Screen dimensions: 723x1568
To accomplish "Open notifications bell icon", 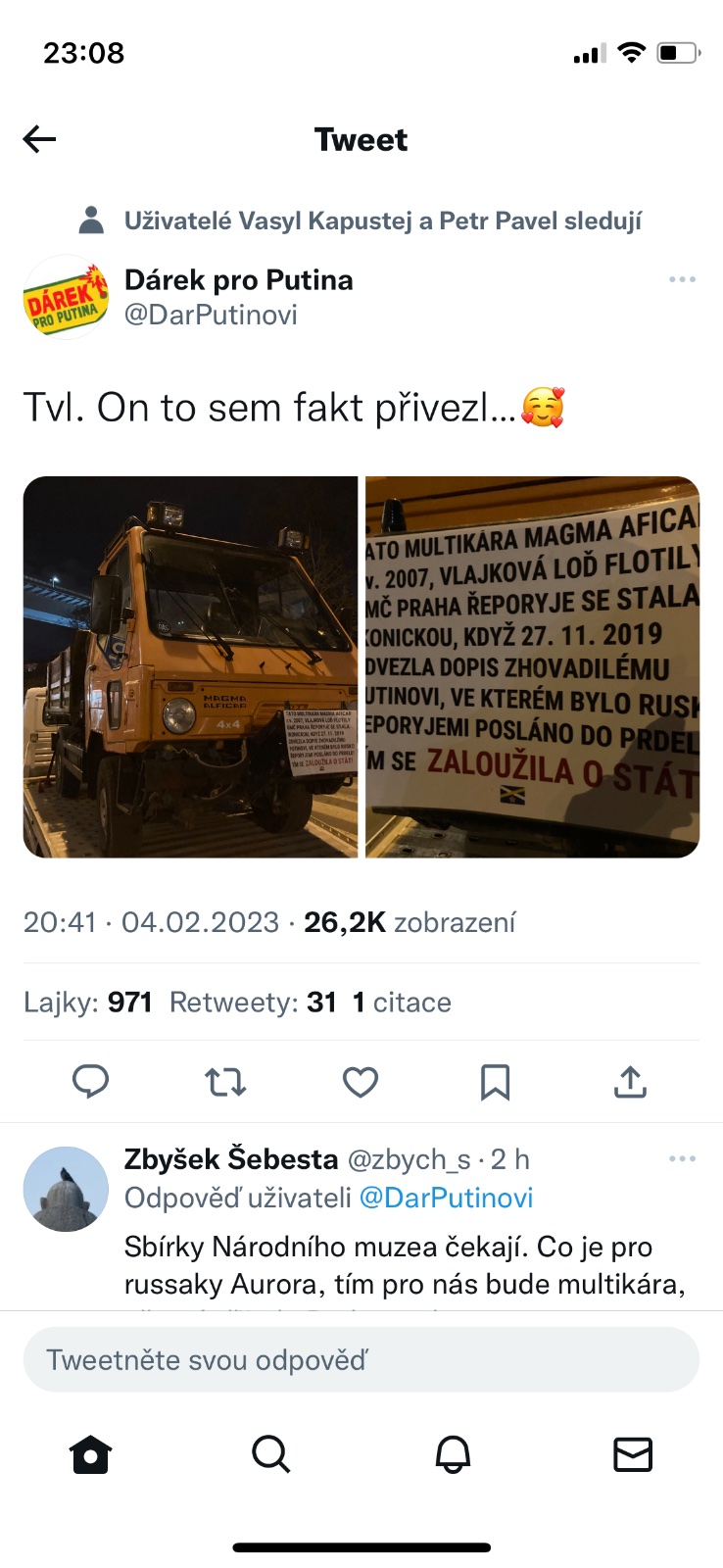I will pyautogui.click(x=453, y=1454).
